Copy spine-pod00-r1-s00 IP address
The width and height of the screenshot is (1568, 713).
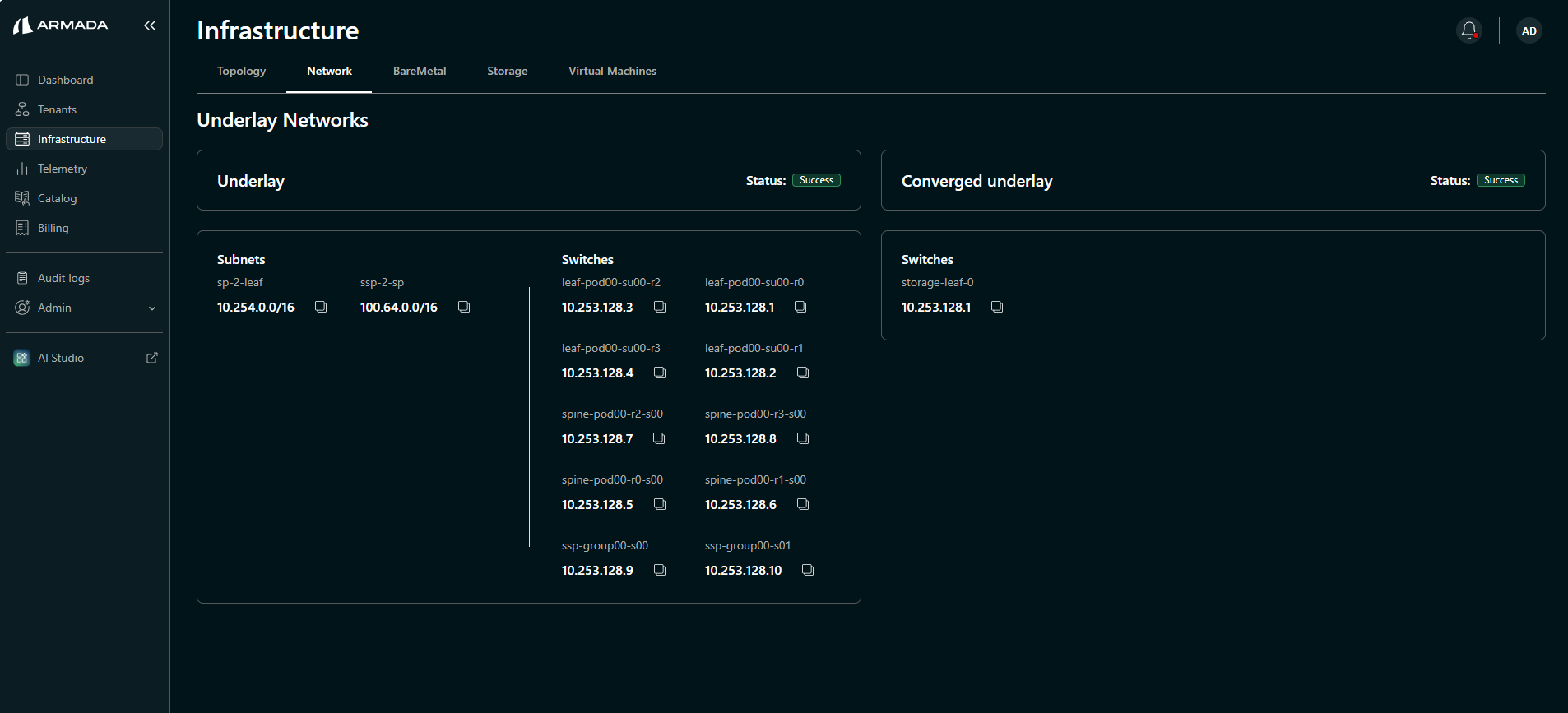pyautogui.click(x=803, y=504)
